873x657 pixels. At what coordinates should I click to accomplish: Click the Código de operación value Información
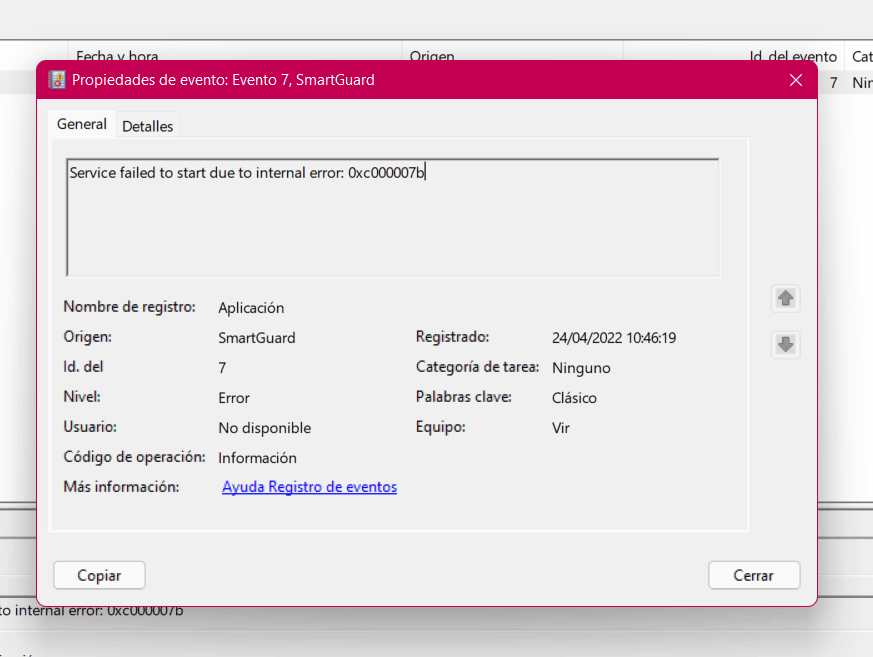click(x=257, y=458)
